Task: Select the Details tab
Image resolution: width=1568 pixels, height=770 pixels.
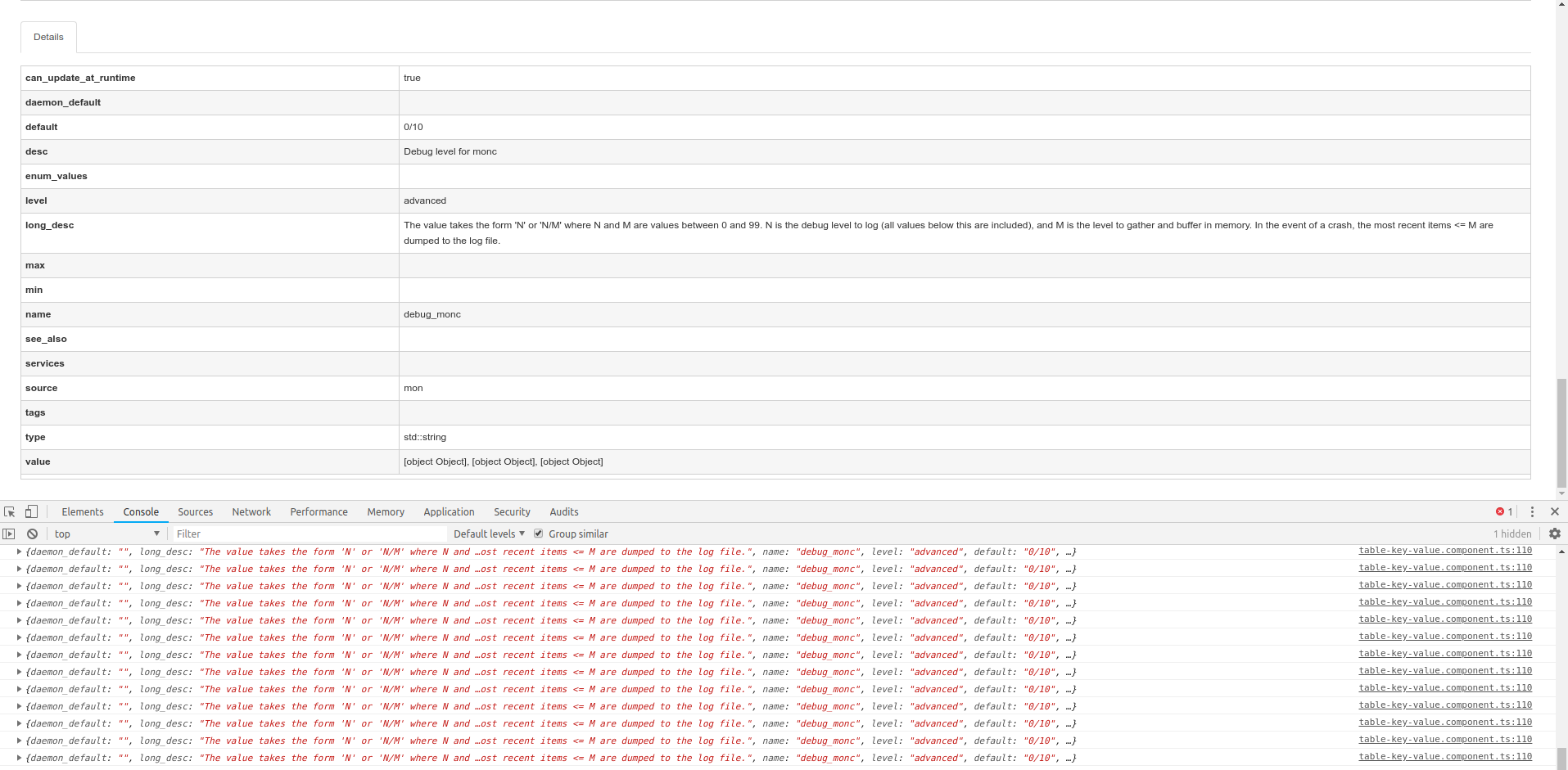Action: (48, 37)
